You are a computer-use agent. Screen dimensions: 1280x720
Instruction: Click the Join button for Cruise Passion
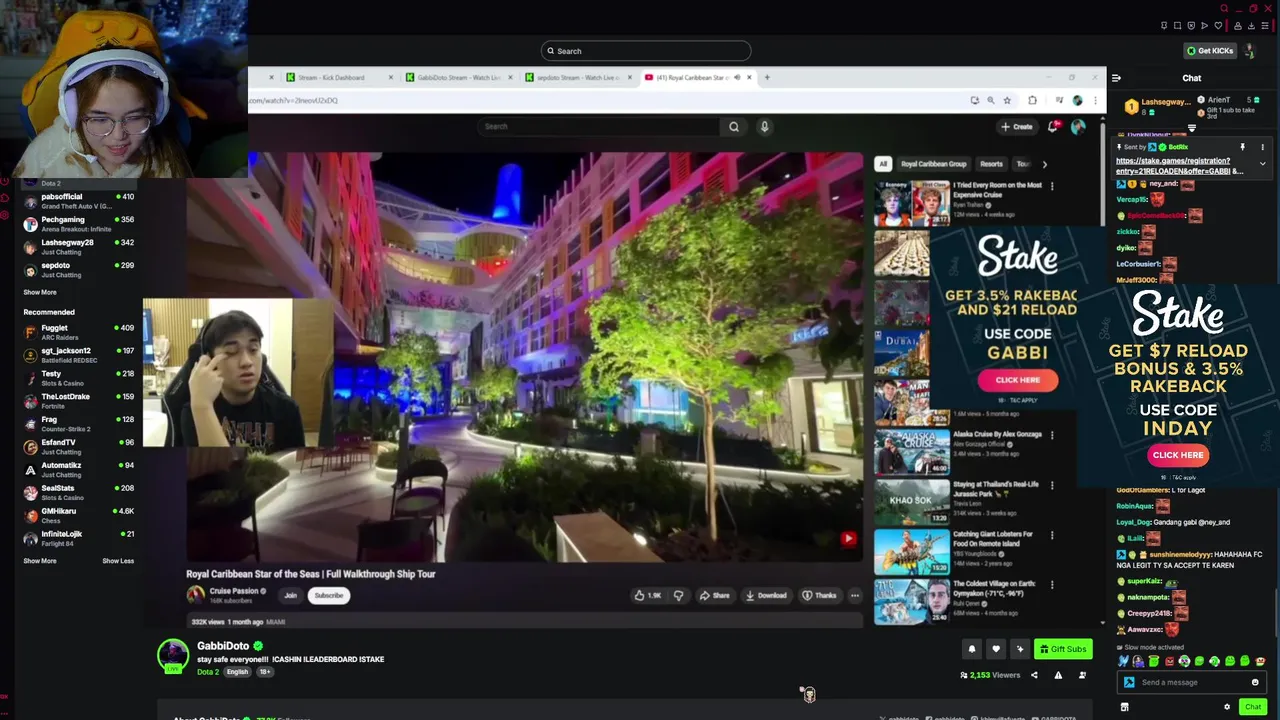pyautogui.click(x=290, y=595)
